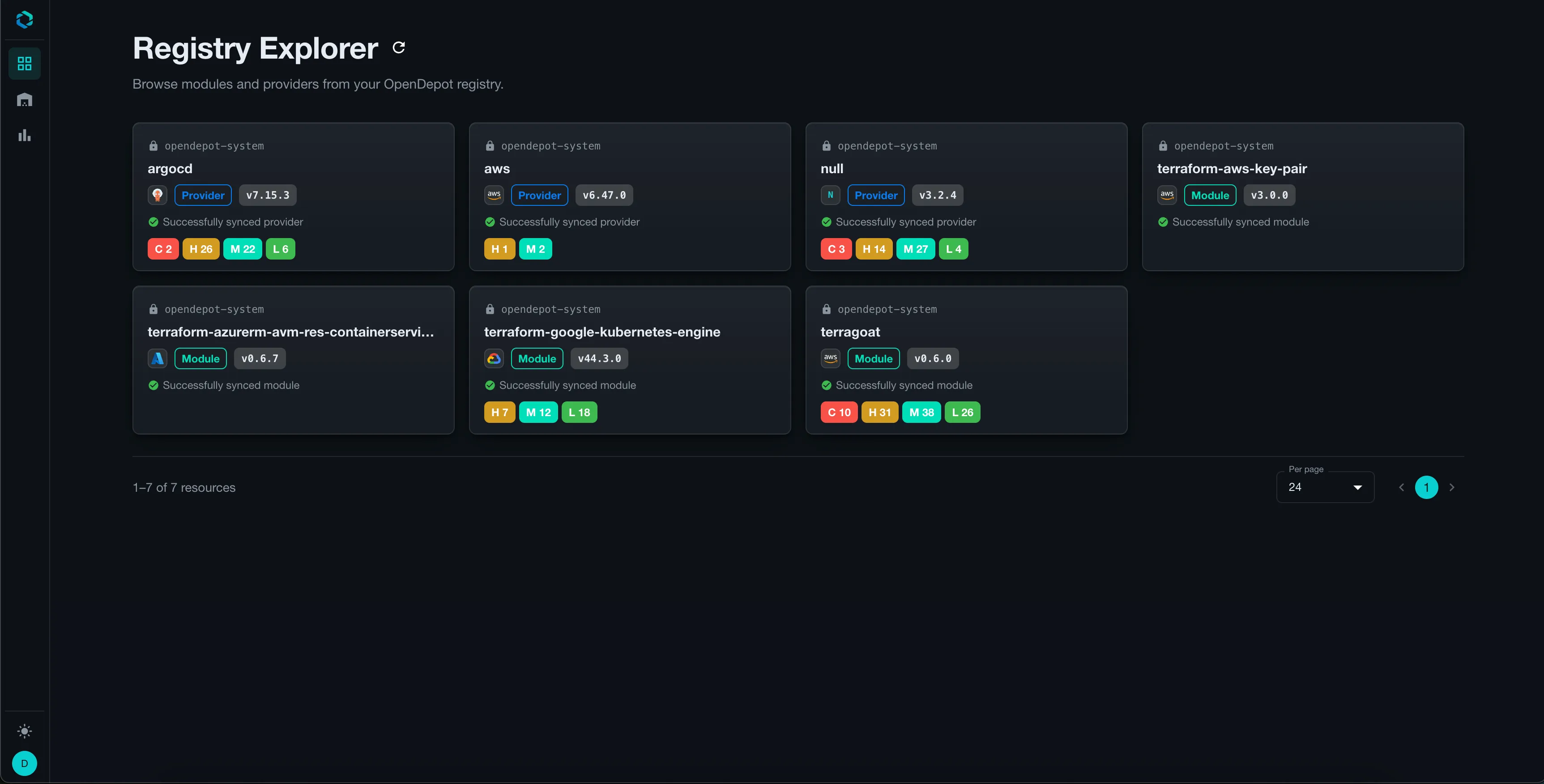Click the refresh icon next to Registry Explorer

(x=399, y=47)
